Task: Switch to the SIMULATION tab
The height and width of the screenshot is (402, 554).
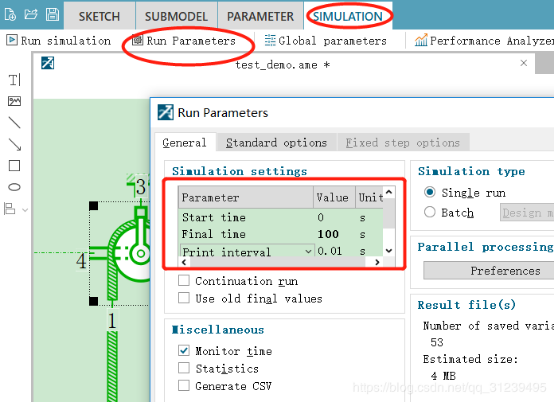Action: [x=348, y=16]
